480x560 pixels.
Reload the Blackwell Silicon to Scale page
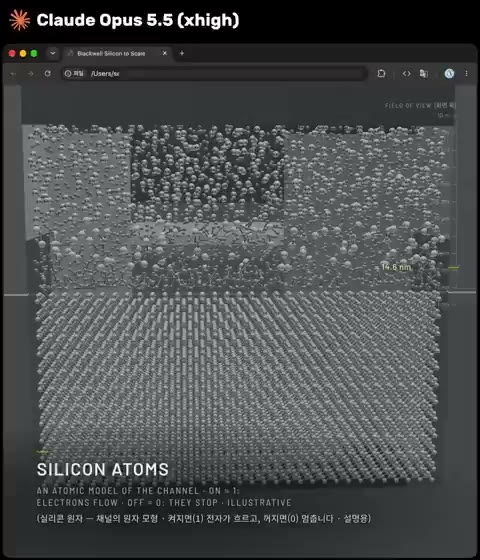click(x=48, y=74)
